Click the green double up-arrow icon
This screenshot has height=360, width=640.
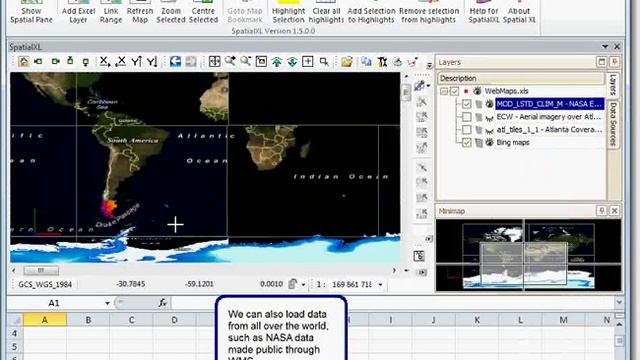point(277,62)
